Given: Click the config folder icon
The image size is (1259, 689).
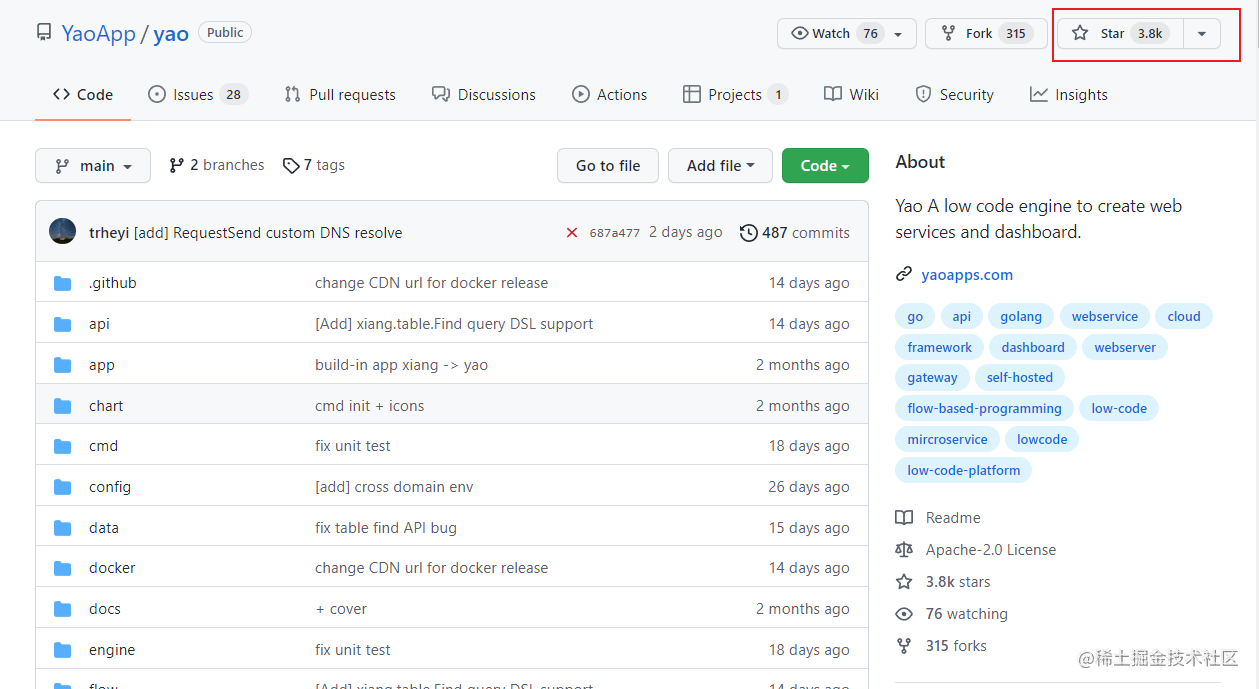Looking at the screenshot, I should click(x=63, y=487).
